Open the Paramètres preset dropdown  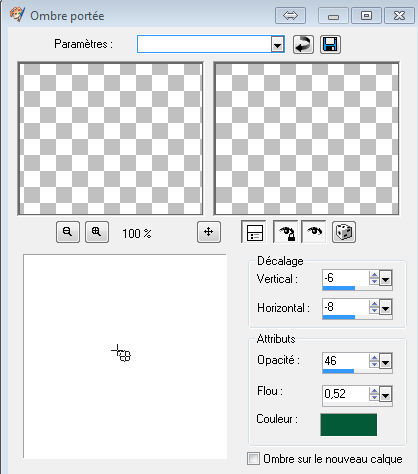277,44
